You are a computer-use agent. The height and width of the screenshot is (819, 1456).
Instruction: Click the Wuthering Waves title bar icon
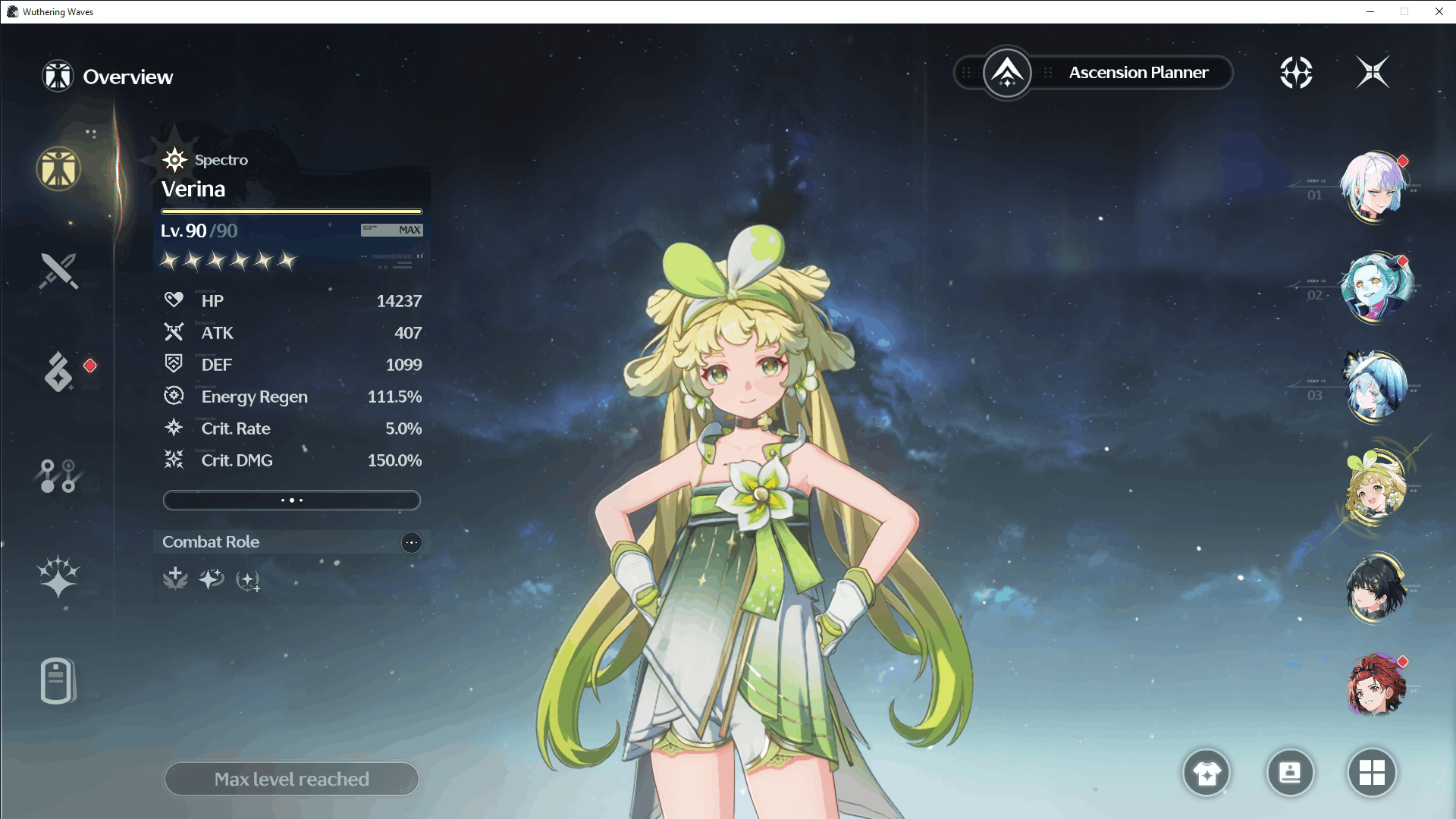pyautogui.click(x=12, y=11)
